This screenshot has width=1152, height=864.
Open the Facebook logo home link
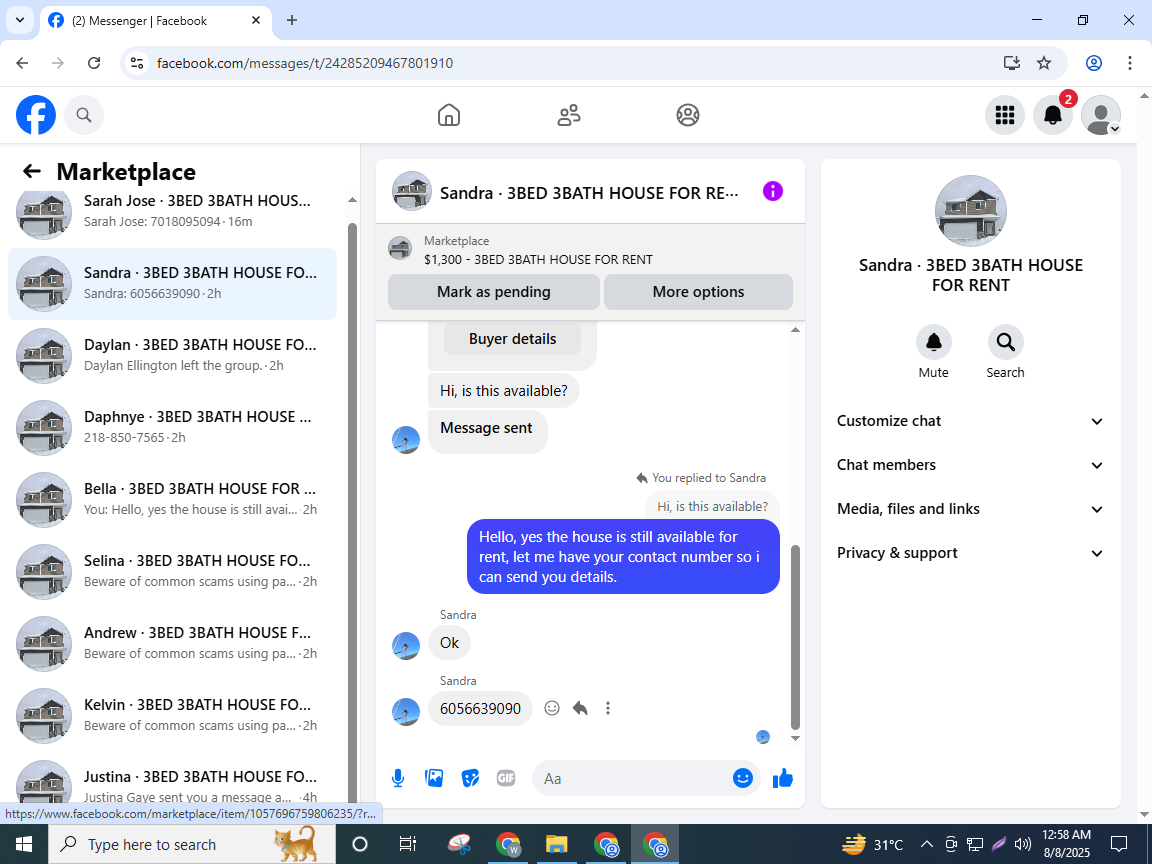pos(36,115)
